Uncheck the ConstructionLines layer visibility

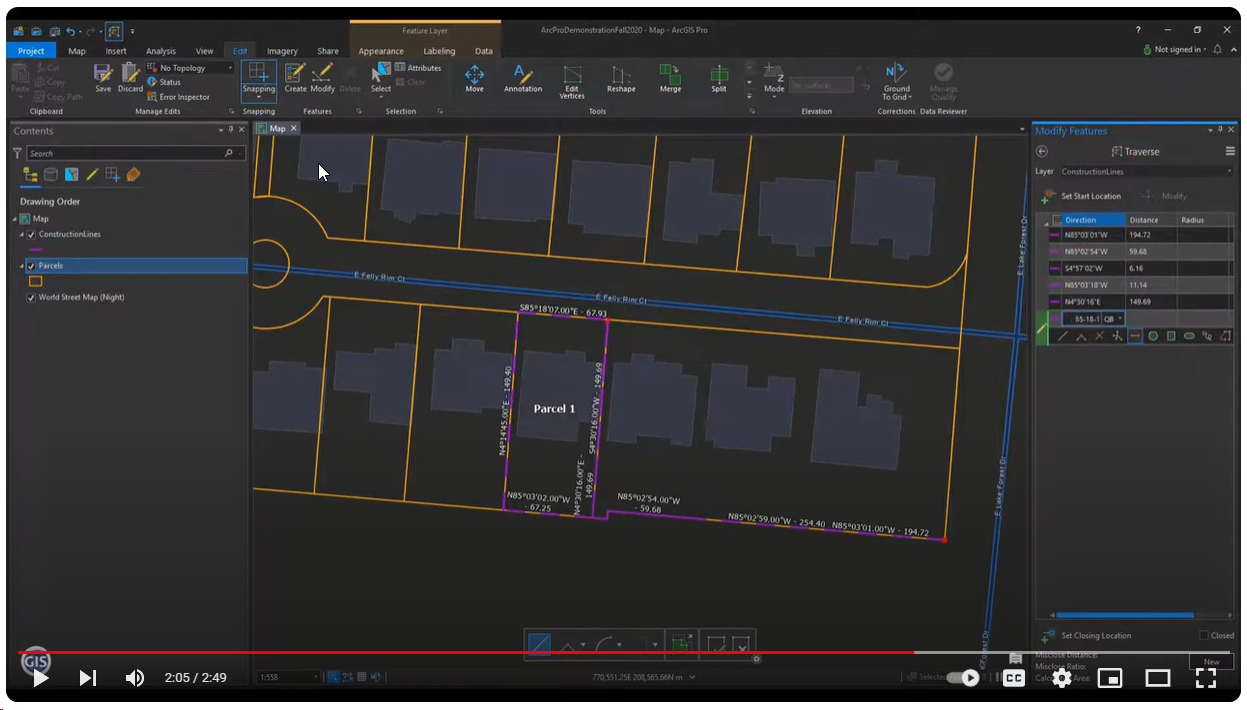coord(31,234)
